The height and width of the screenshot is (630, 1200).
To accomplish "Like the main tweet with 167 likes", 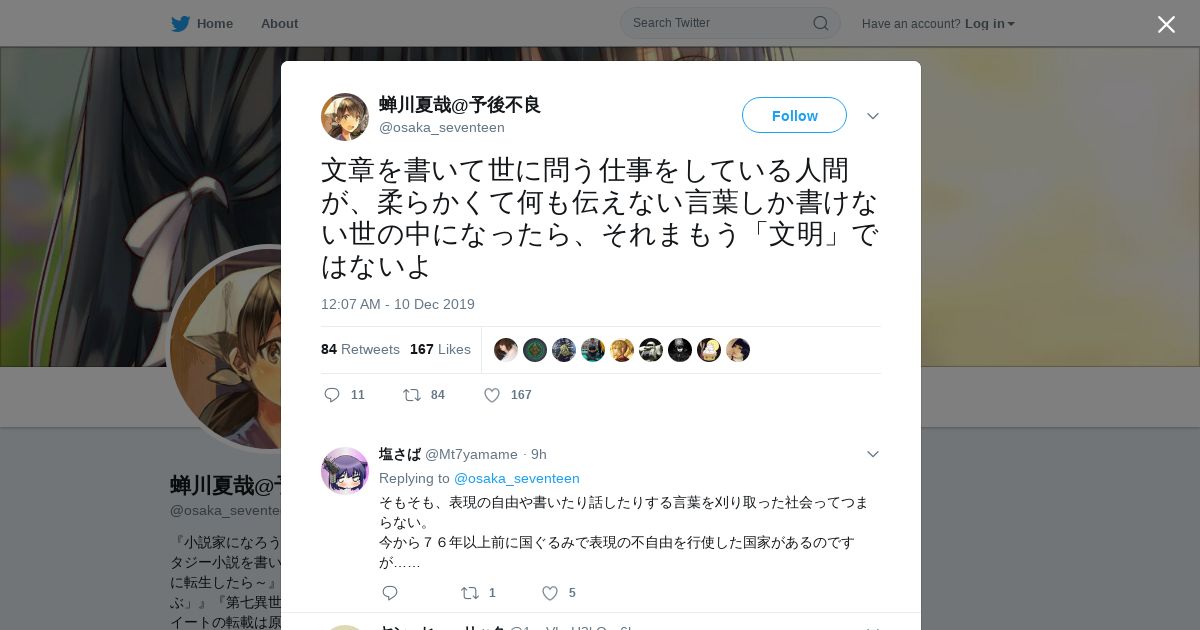I will 492,395.
